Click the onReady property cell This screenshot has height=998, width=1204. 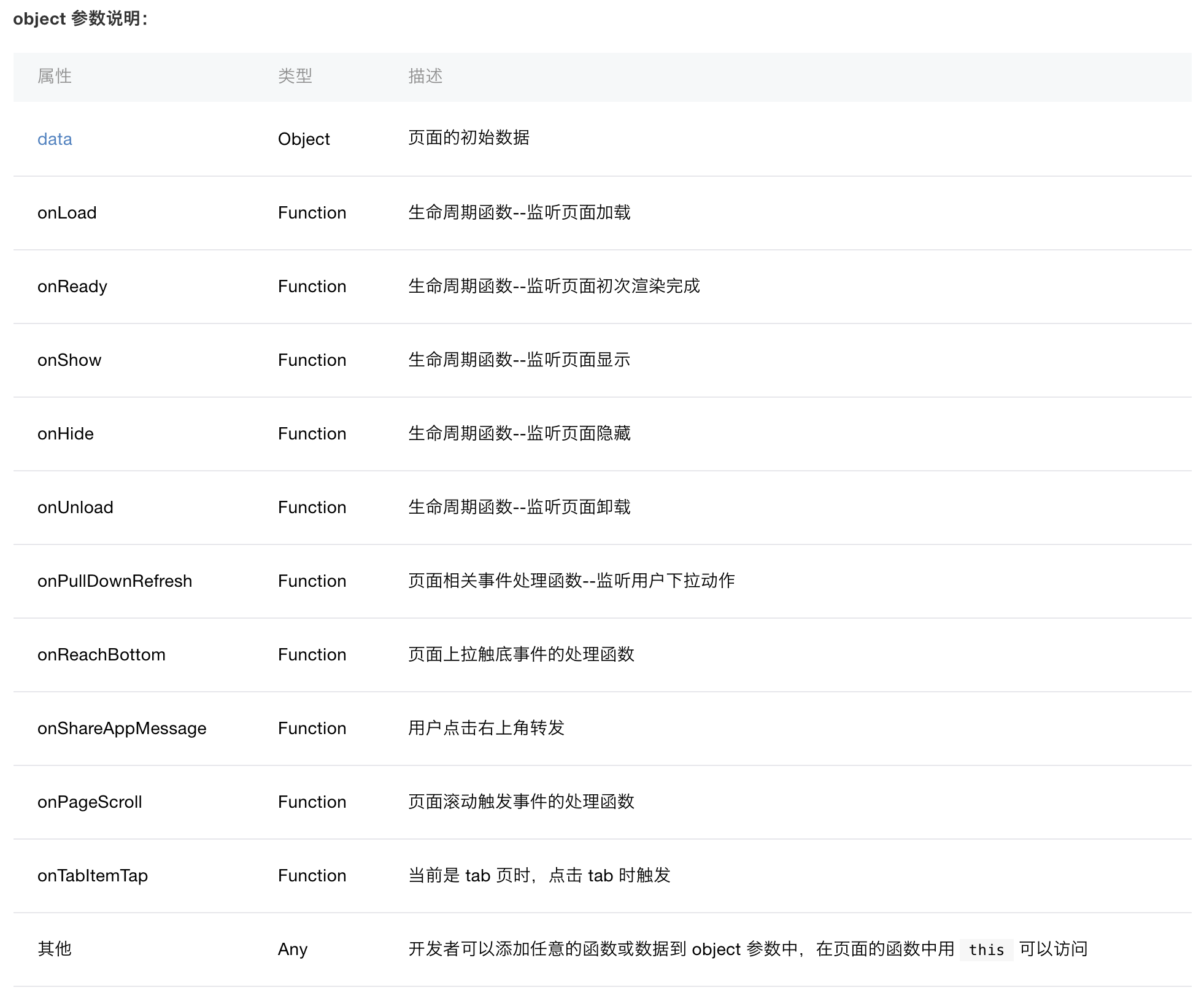coord(72,287)
